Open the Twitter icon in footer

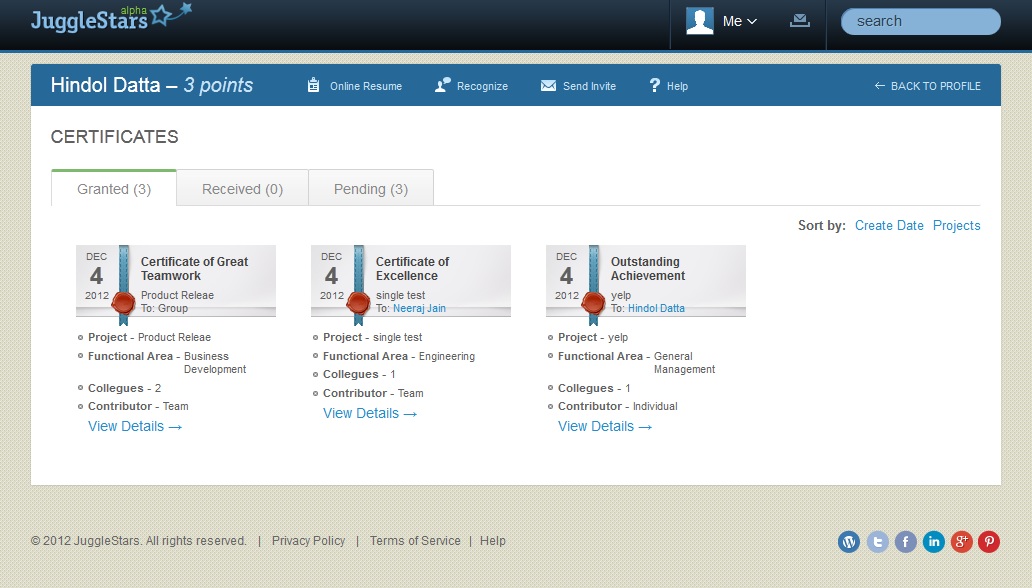point(877,541)
